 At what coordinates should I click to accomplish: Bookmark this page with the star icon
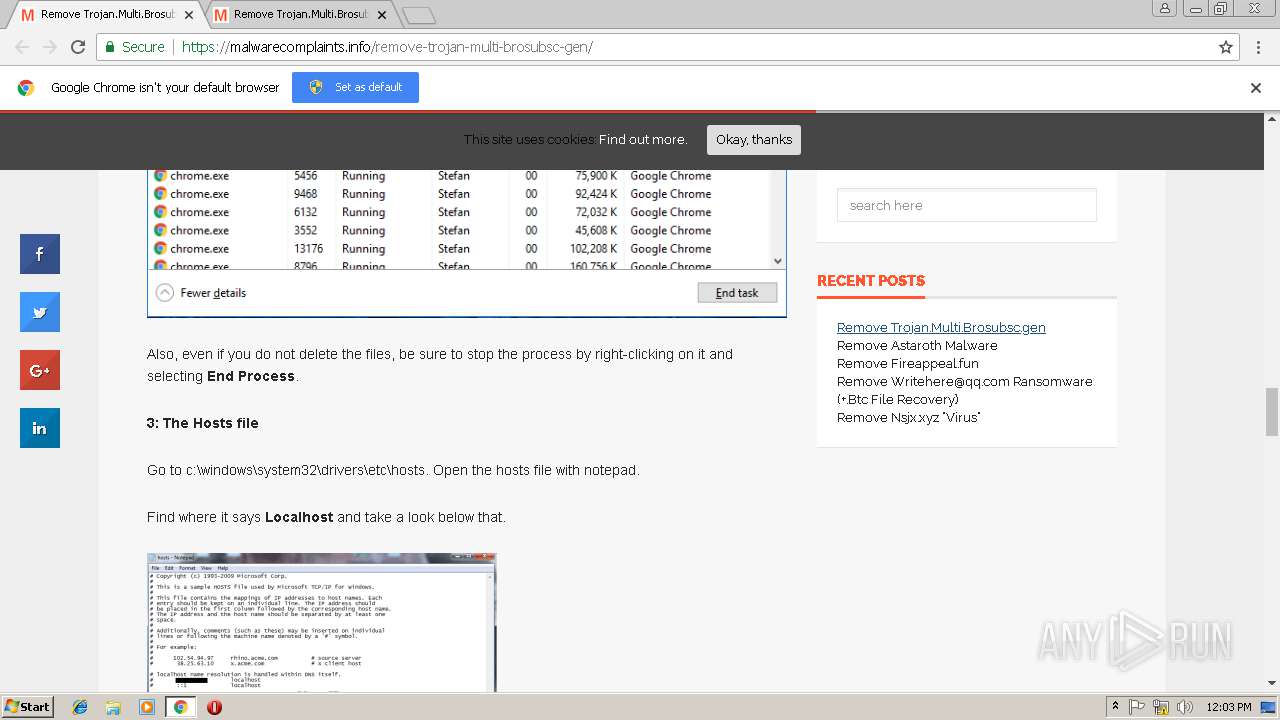1226,47
